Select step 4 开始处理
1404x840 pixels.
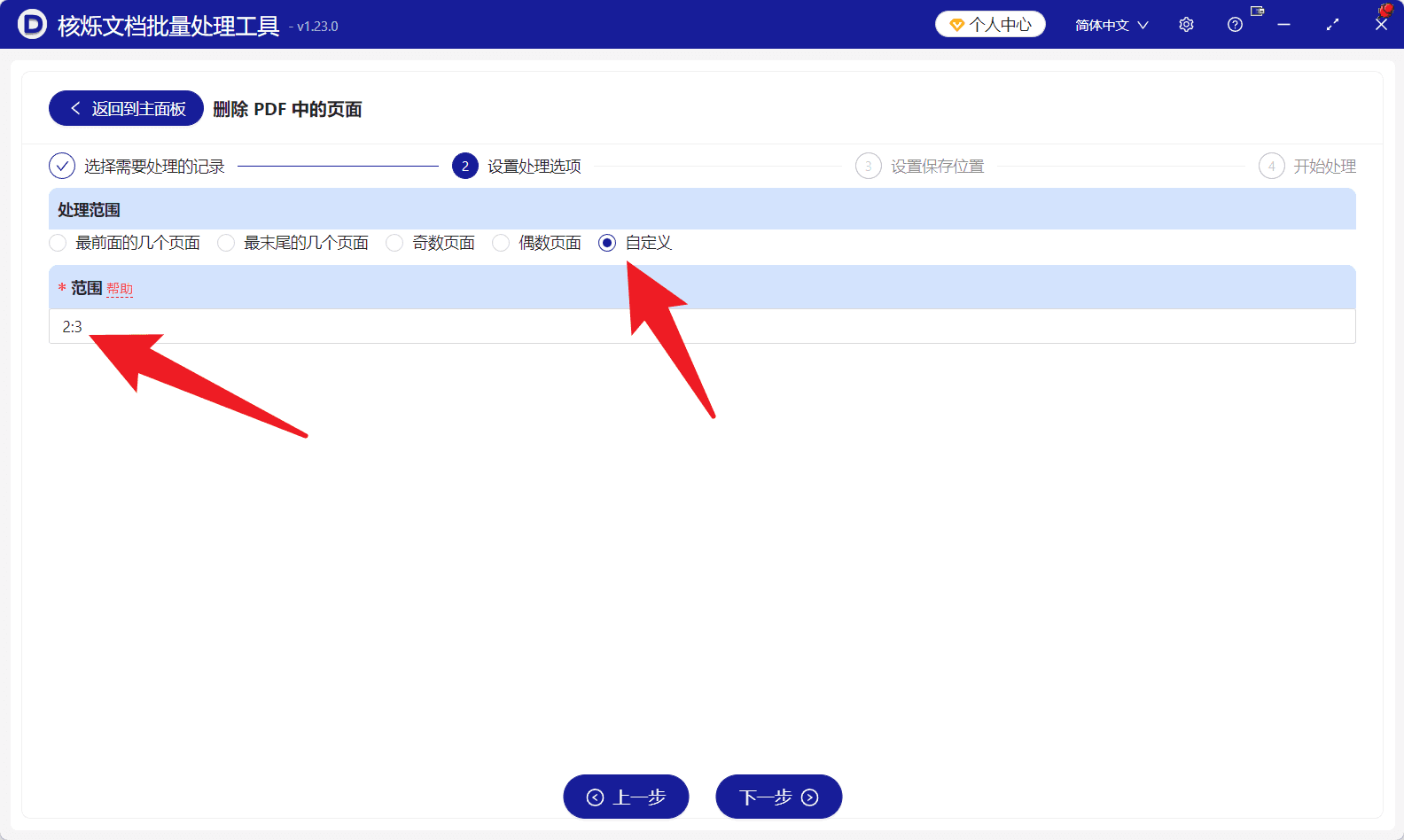pos(1307,166)
